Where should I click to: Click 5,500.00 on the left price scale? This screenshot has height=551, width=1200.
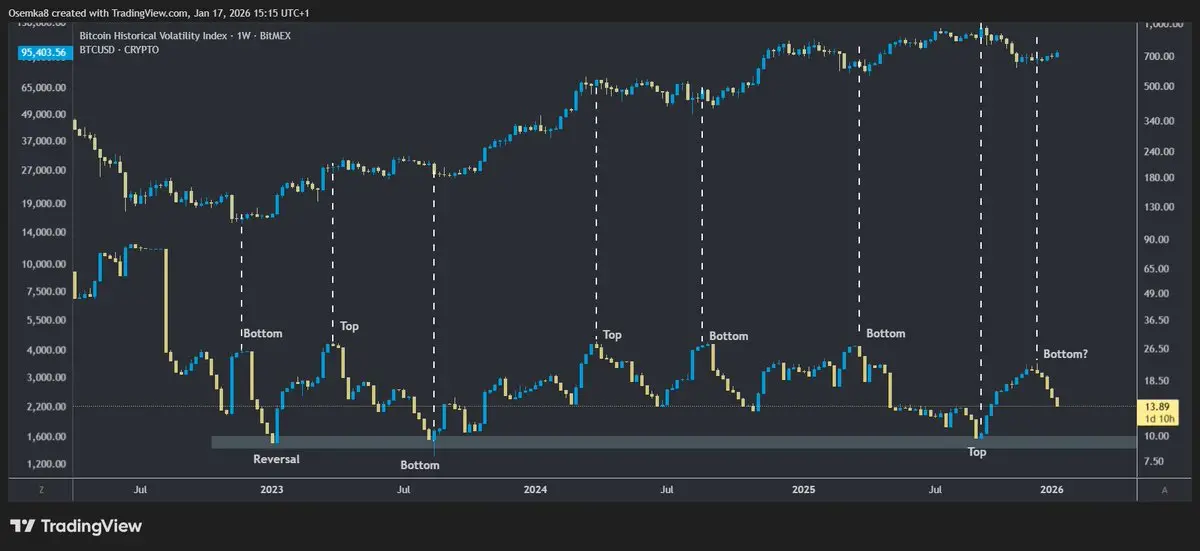(x=46, y=321)
